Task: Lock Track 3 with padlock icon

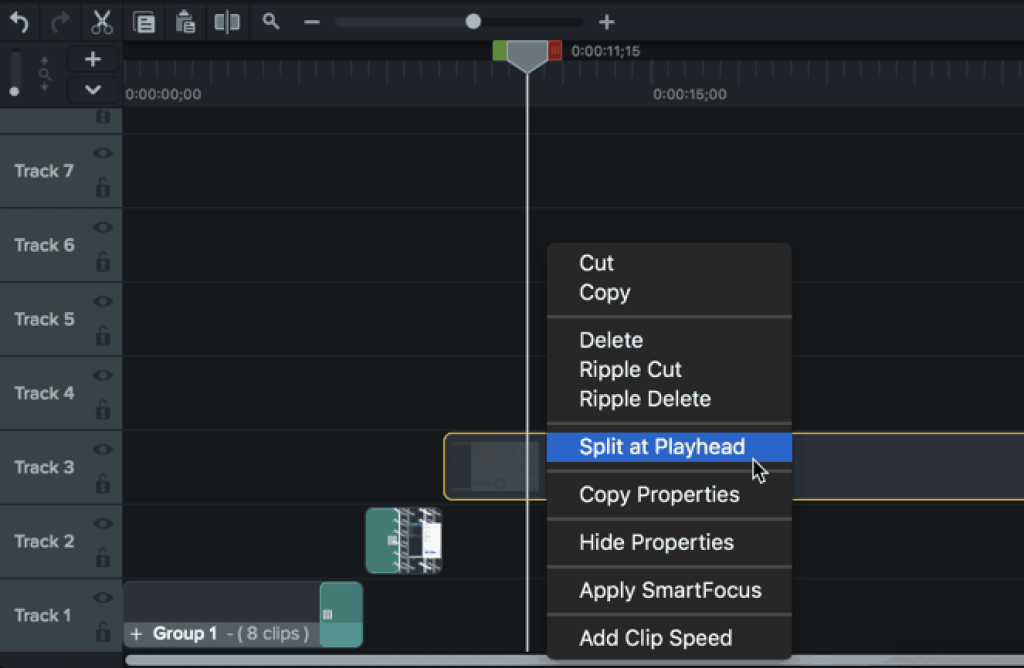Action: click(102, 484)
